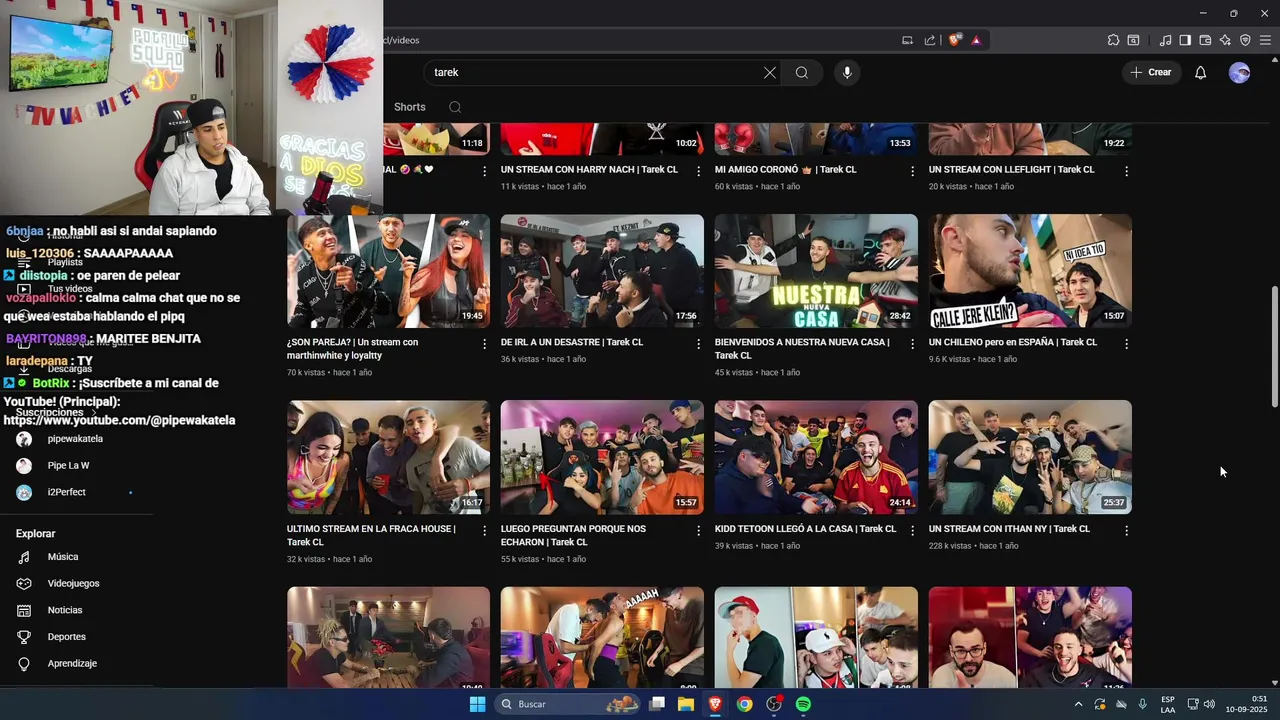Image resolution: width=1280 pixels, height=720 pixels.
Task: Play the '¿SON PAREJA?' thumbnail, 19:45
Action: click(388, 271)
